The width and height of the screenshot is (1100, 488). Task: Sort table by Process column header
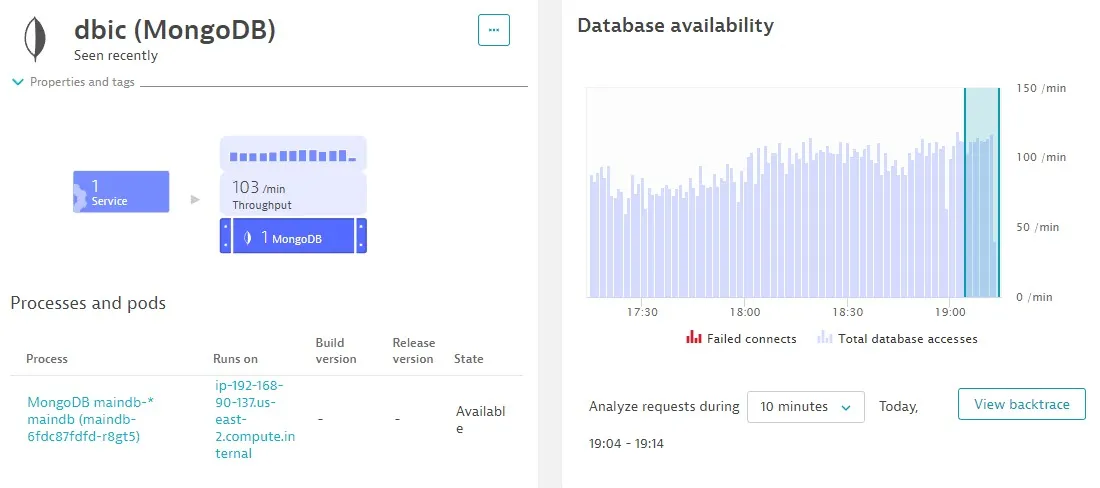pyautogui.click(x=47, y=358)
